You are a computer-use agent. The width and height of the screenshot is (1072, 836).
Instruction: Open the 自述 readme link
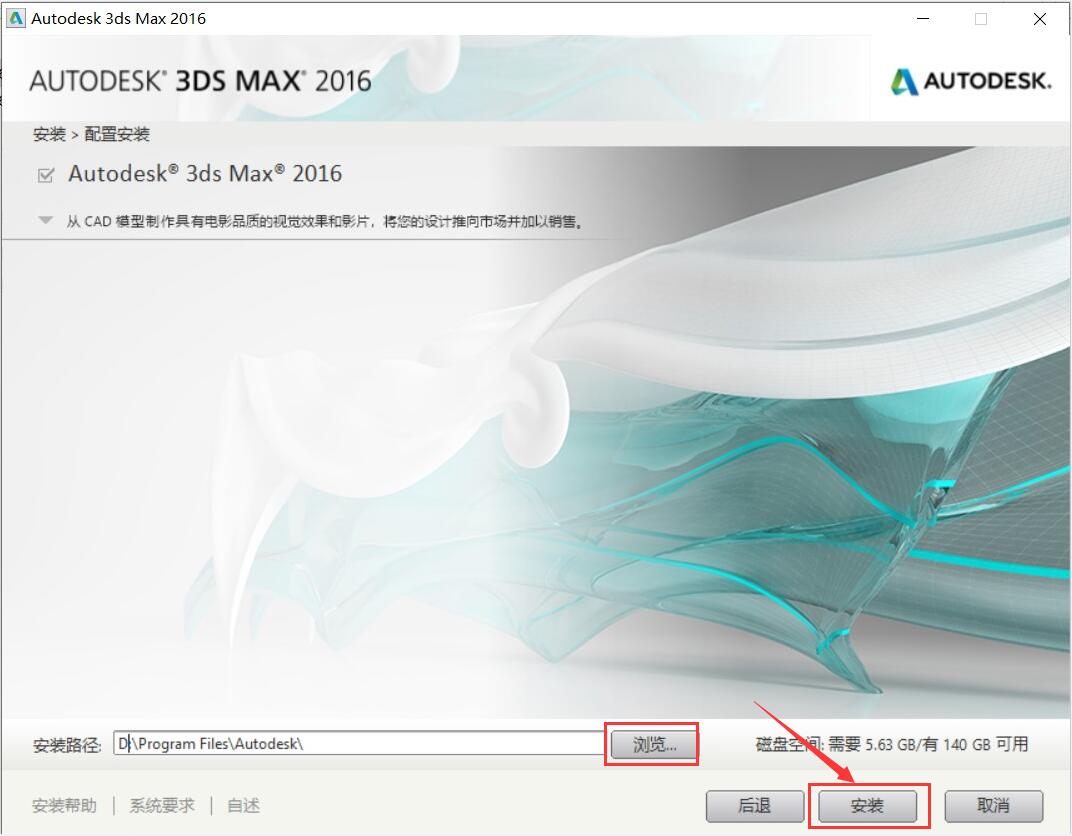pos(243,805)
